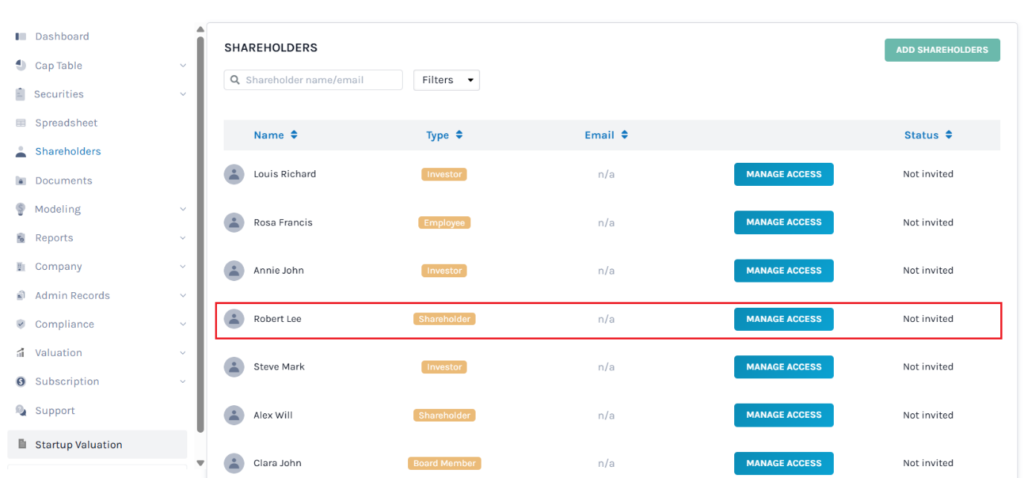This screenshot has width=1024, height=478.
Task: Click the Modeling lightbulb icon
Action: point(21,210)
